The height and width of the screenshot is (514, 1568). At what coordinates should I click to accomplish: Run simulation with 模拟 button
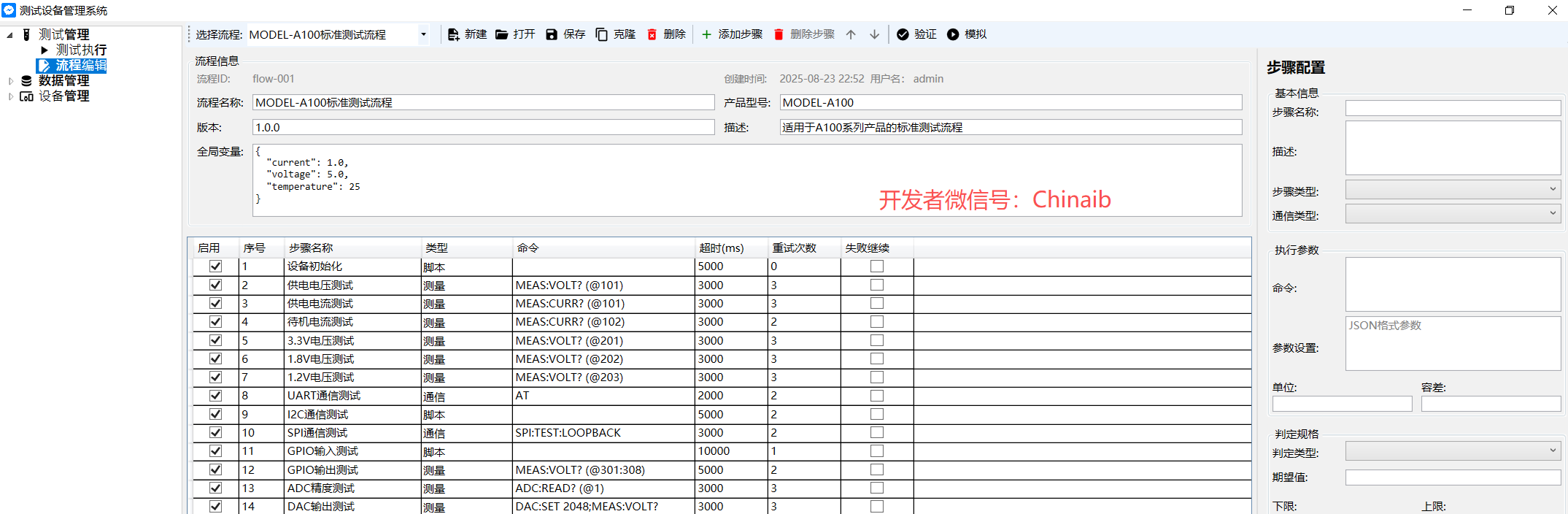point(967,34)
